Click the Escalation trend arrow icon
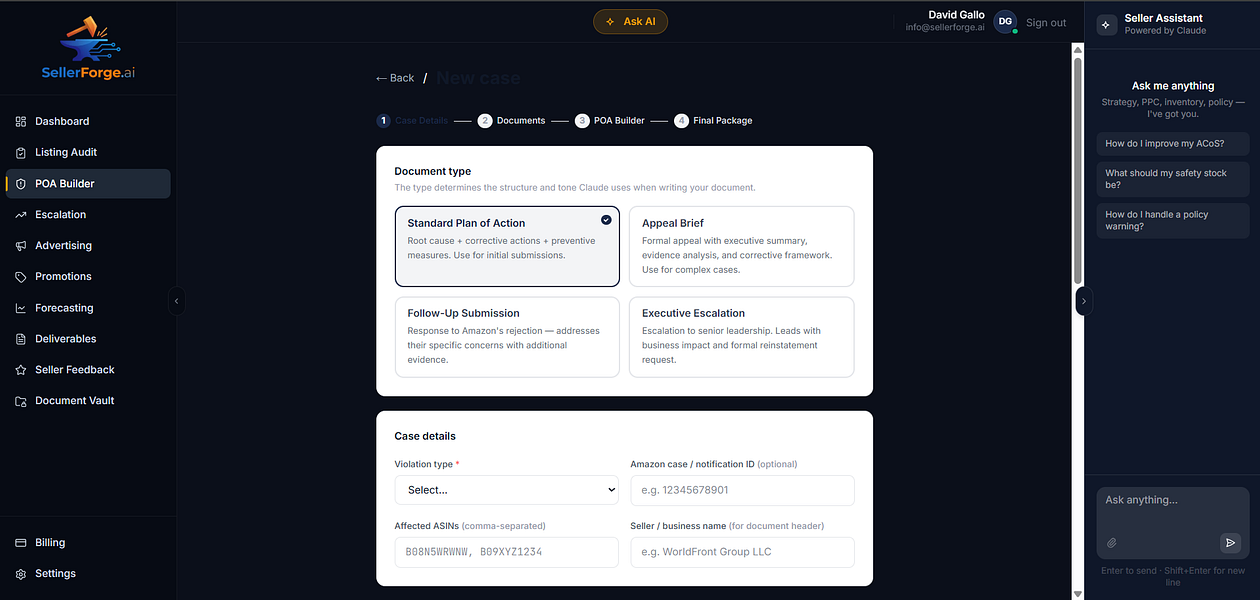This screenshot has width=1260, height=600. click(x=21, y=214)
